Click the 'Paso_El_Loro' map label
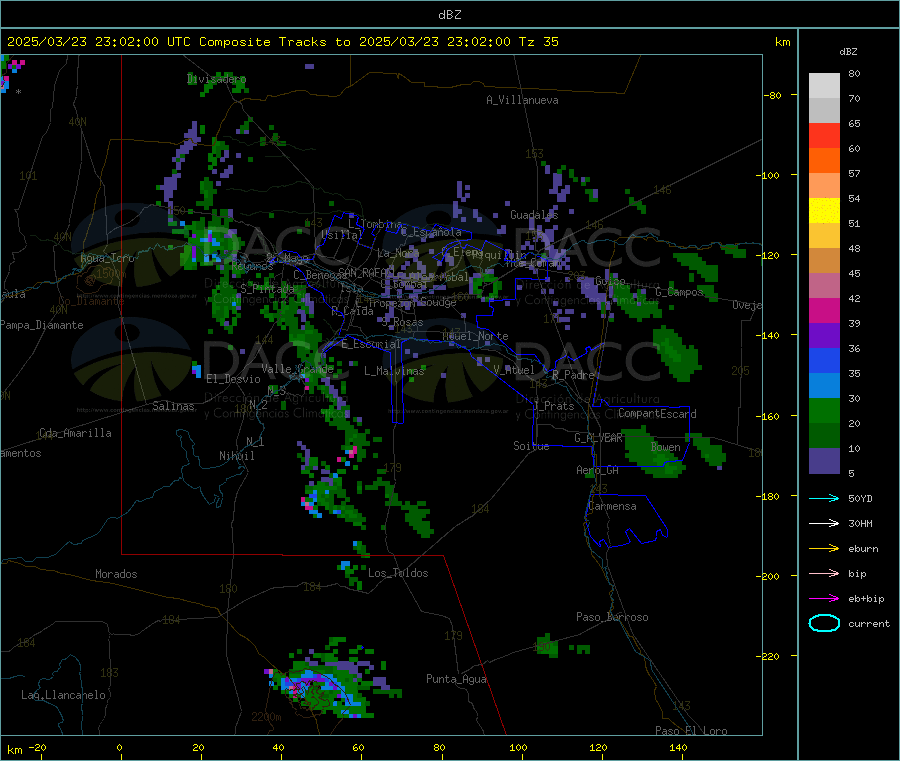Viewport: 900px width, 761px height. pyautogui.click(x=691, y=731)
